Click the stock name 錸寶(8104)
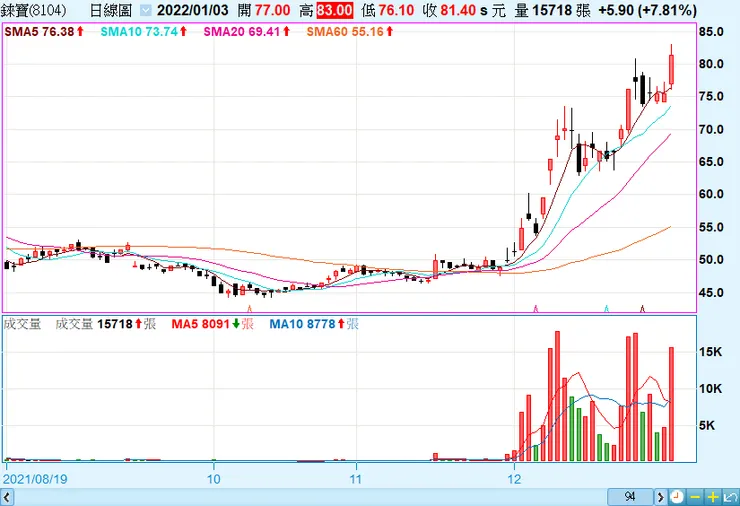 (x=34, y=10)
